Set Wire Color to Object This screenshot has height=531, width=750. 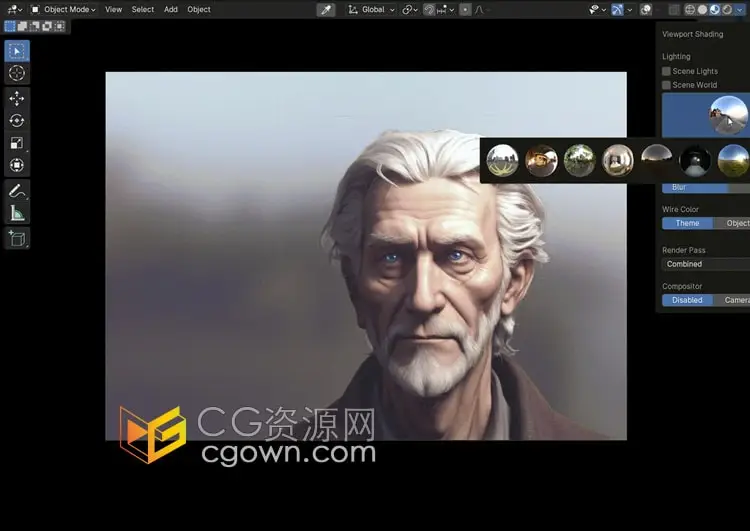click(x=732, y=223)
